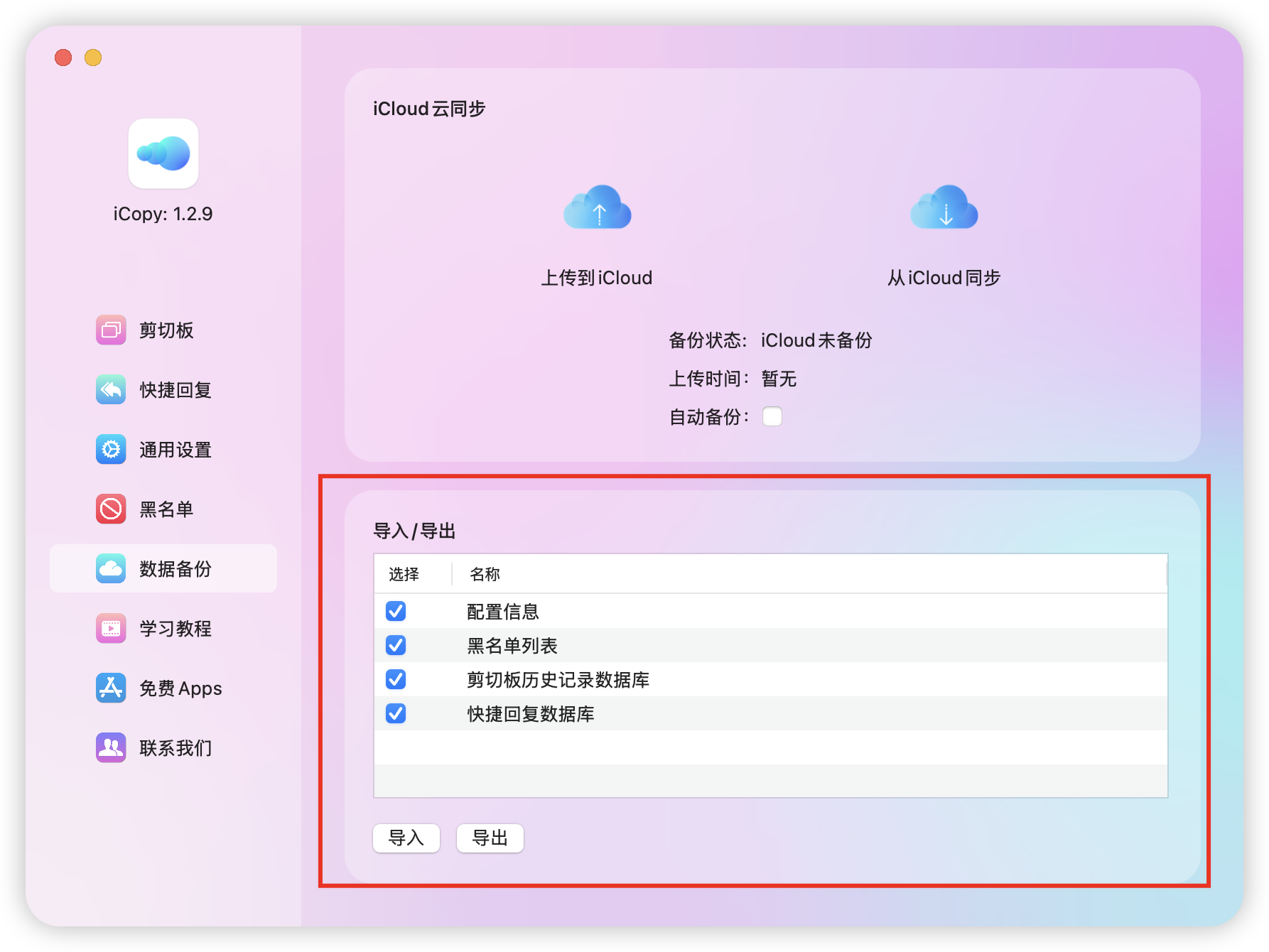Click the 选择 column header
The height and width of the screenshot is (952, 1269).
(404, 574)
